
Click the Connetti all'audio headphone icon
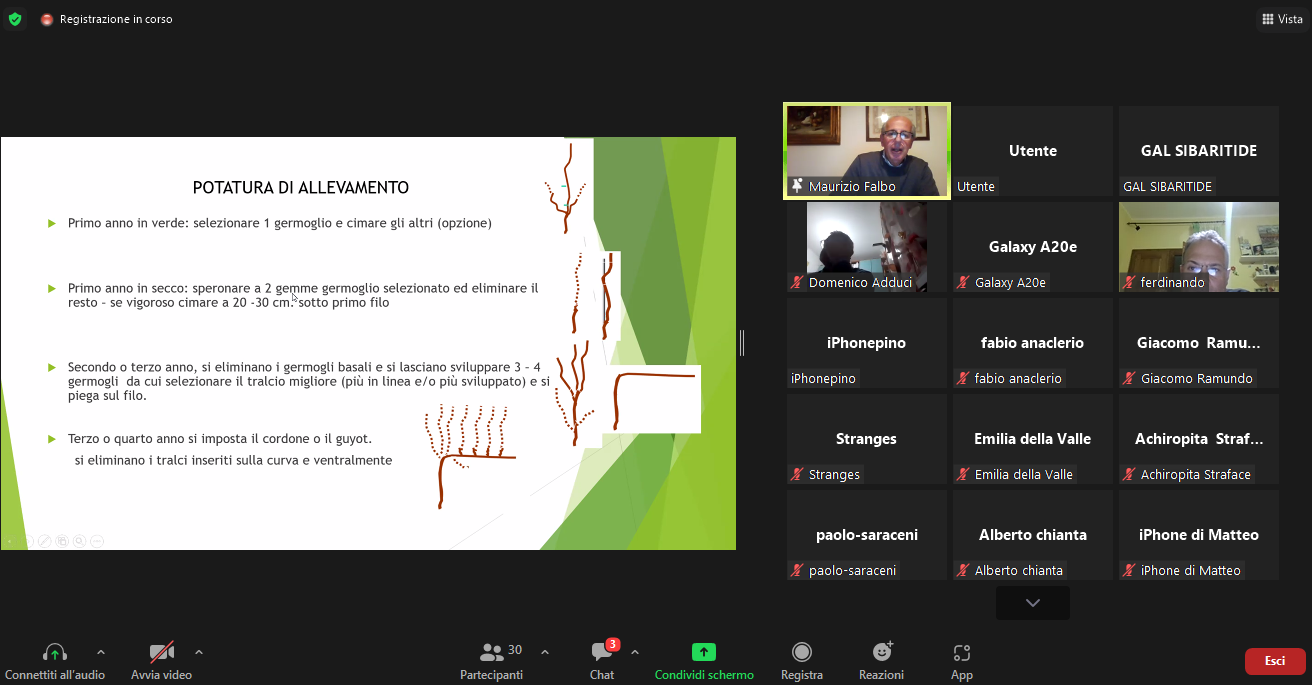(x=55, y=652)
